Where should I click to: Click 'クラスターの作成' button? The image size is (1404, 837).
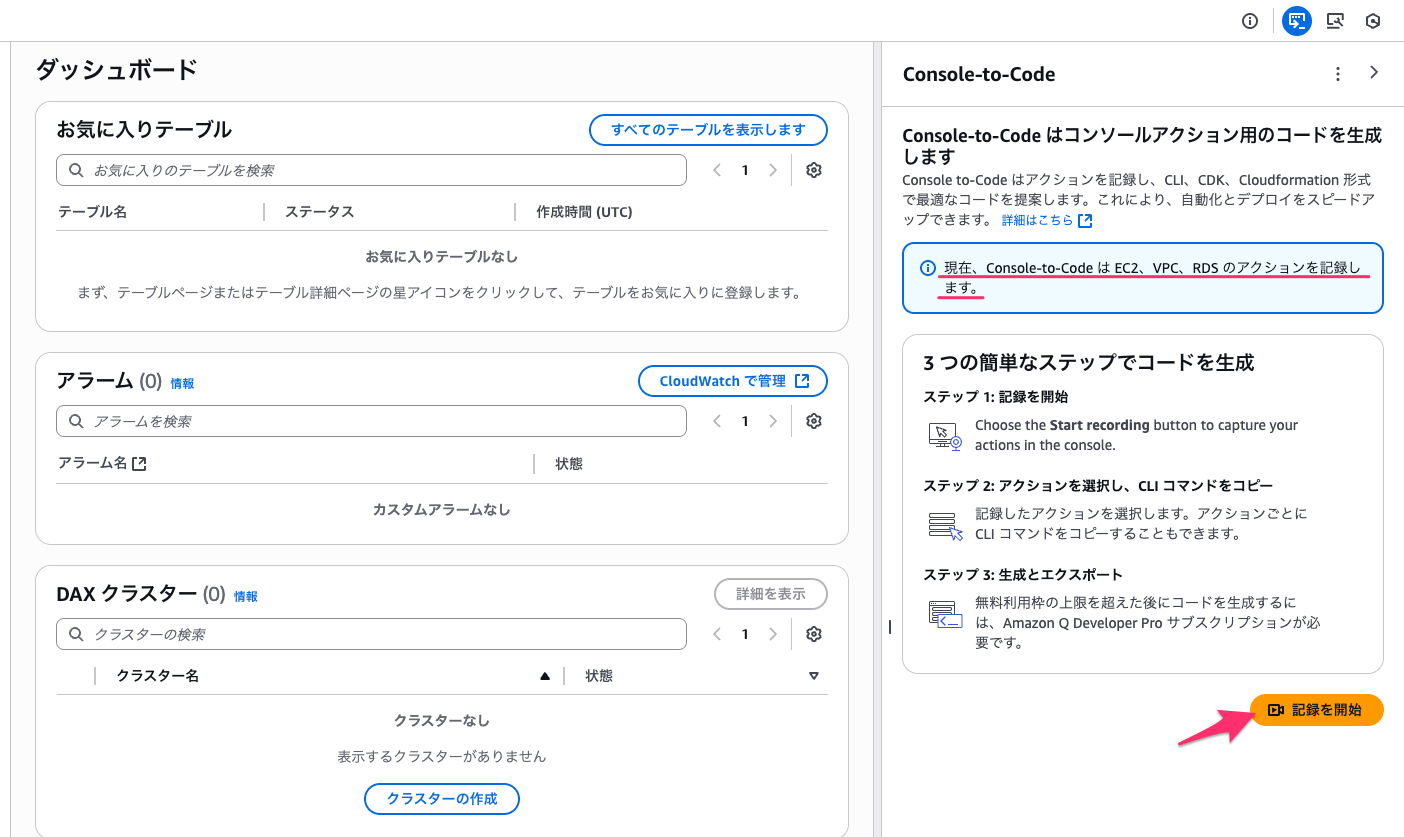(x=442, y=799)
